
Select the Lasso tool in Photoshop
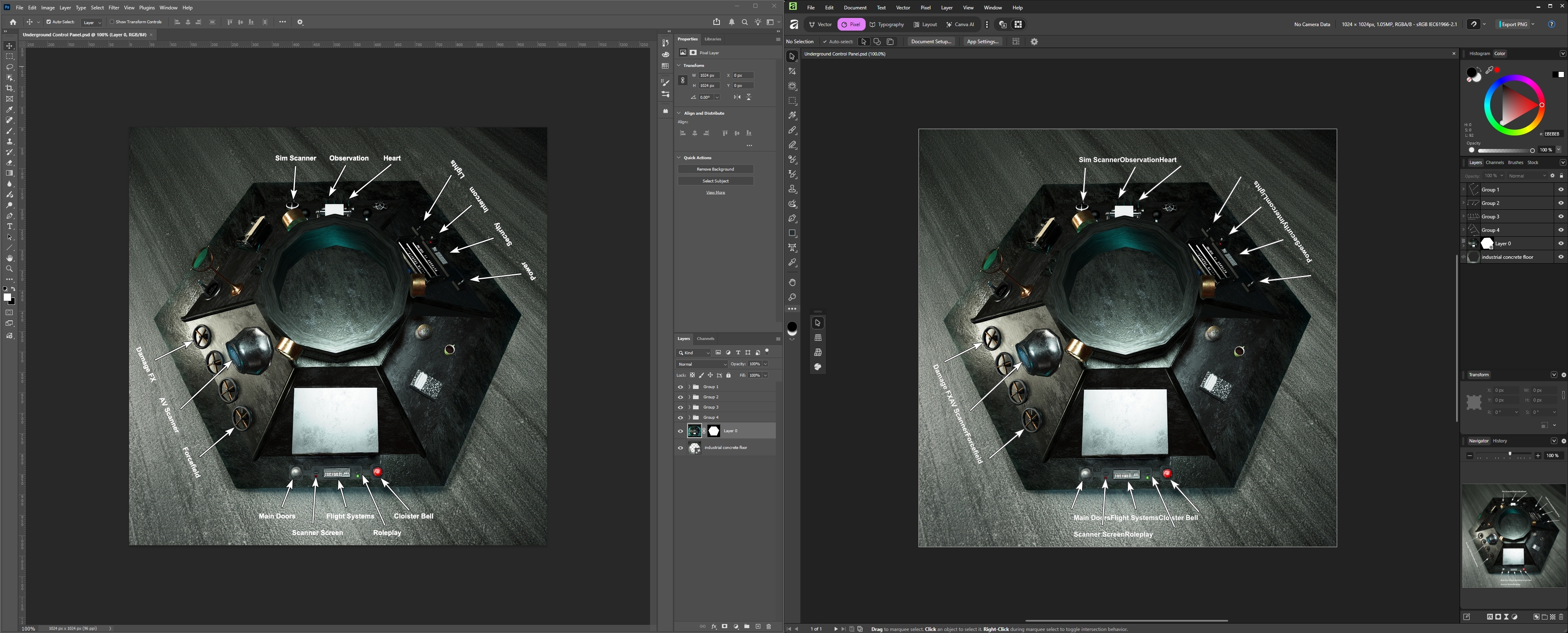[x=10, y=67]
